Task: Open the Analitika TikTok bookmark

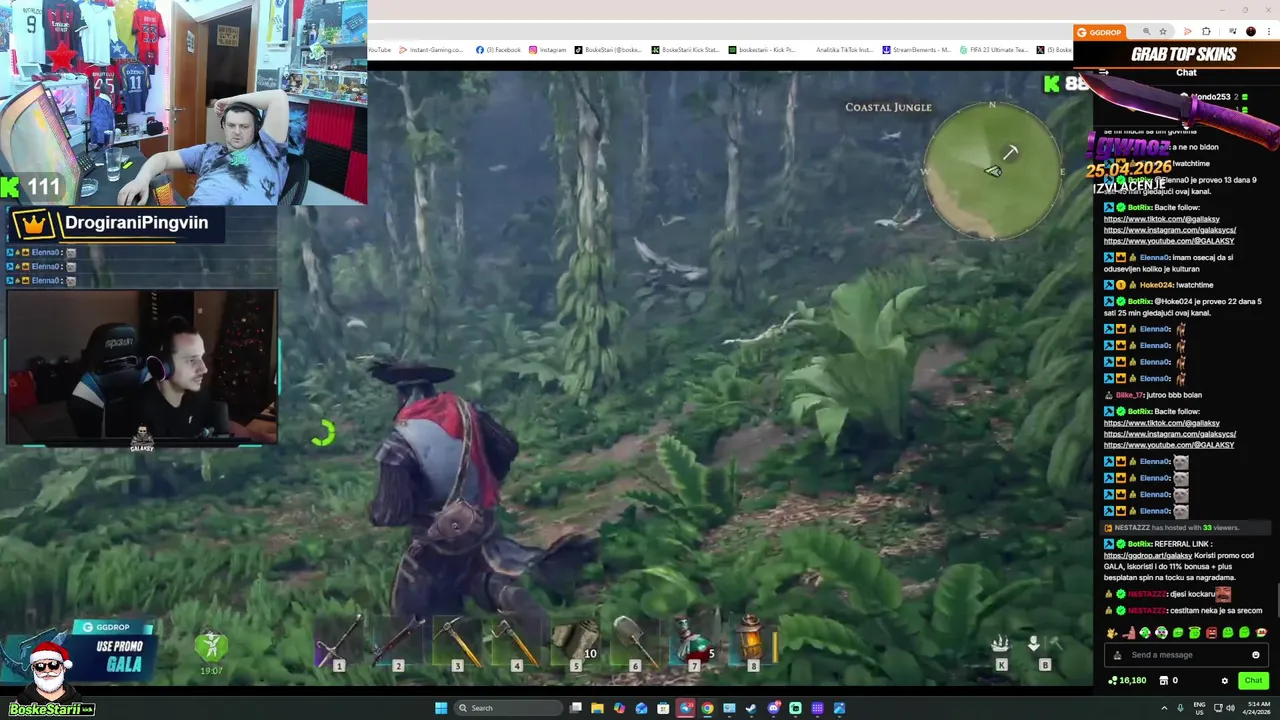Action: [x=844, y=50]
